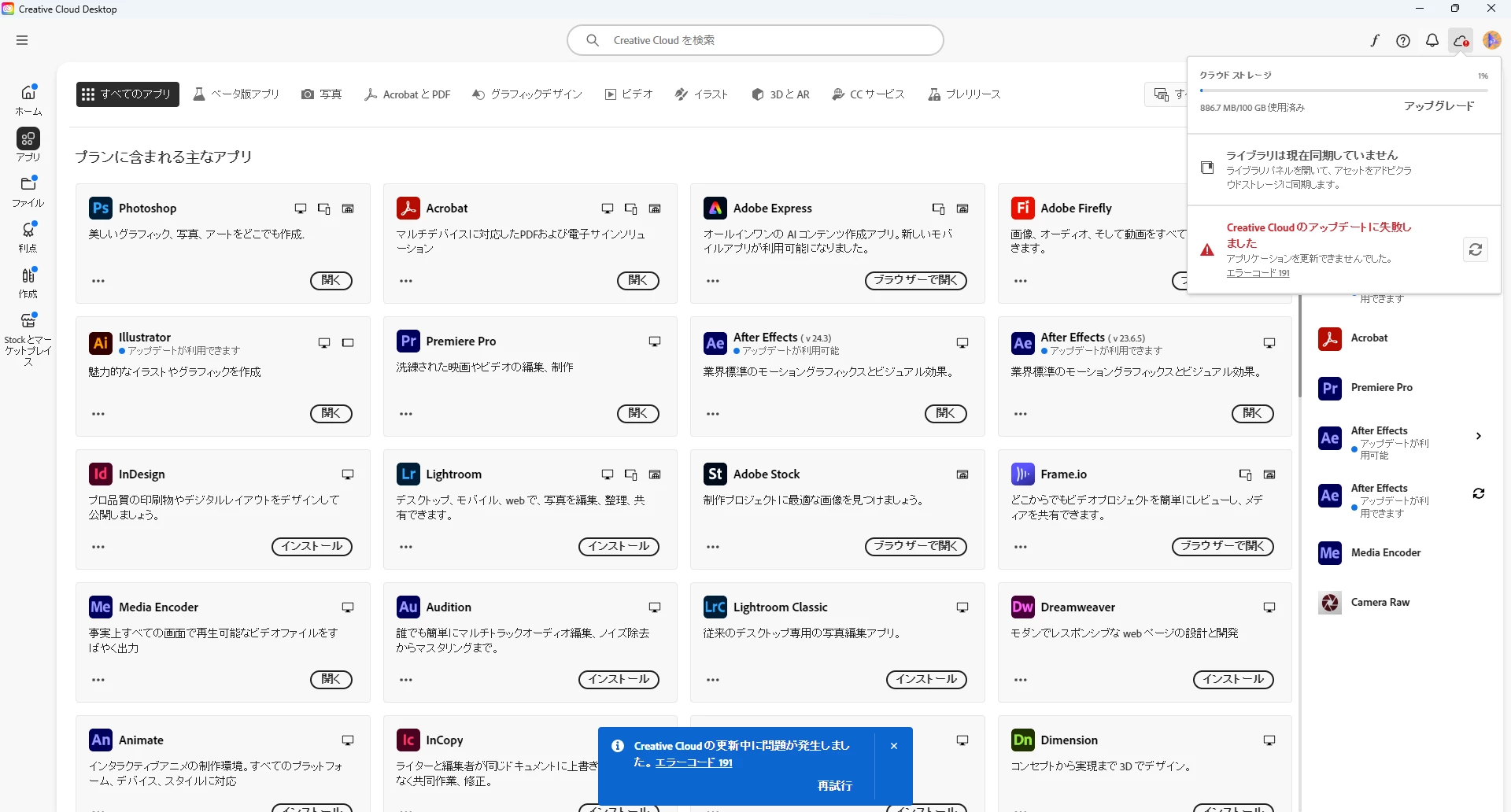Screen dimensions: 1511x812
Task: Switch to the 写真 tab
Action: (321, 94)
